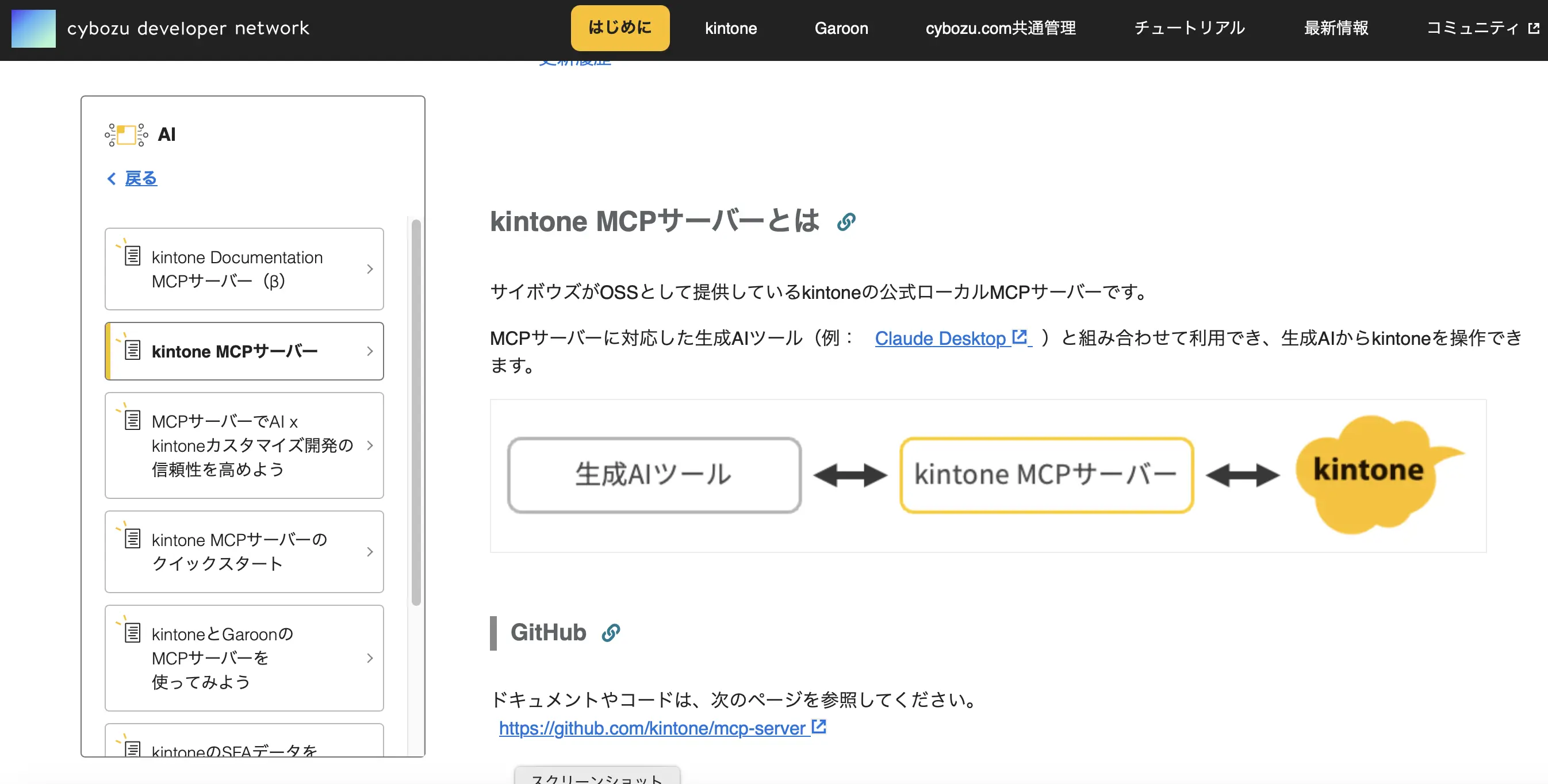1548x784 pixels.
Task: Click document icon of kintoneとGaroon item
Action: 132,633
